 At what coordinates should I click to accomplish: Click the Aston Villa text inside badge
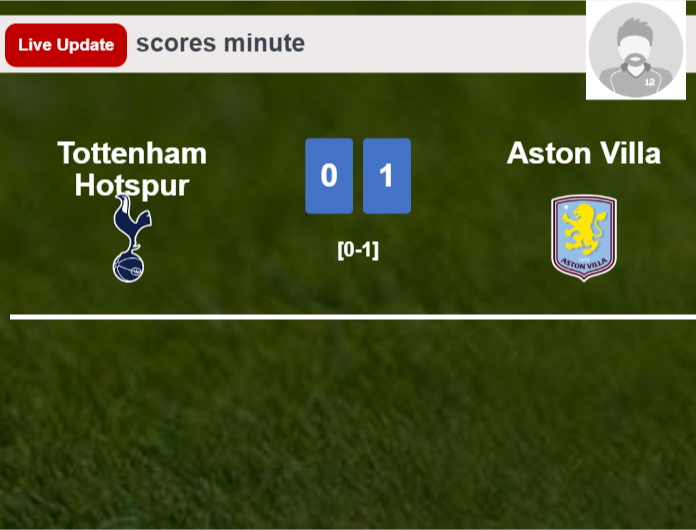[584, 264]
